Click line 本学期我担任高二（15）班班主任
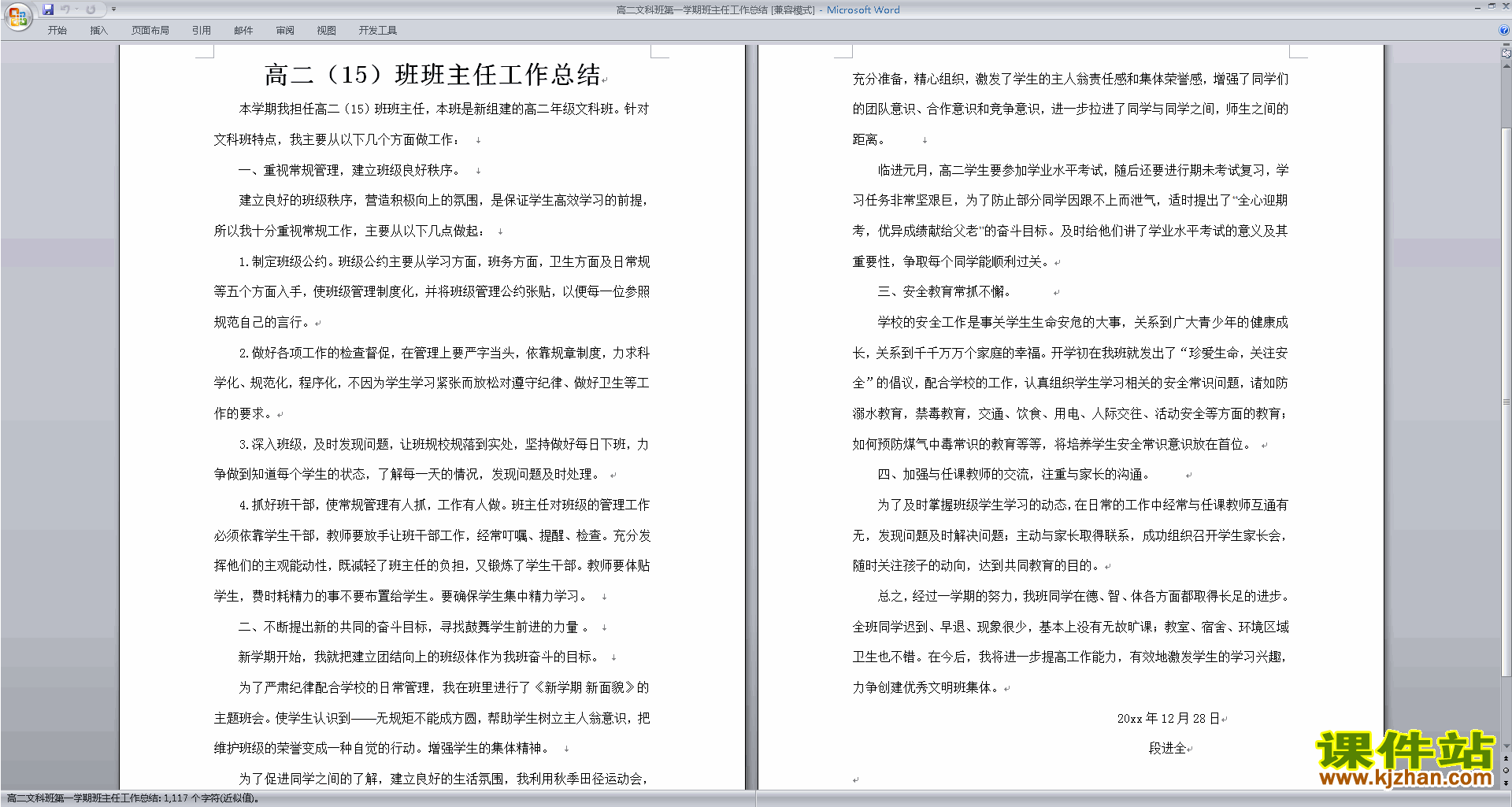Image resolution: width=1512 pixels, height=807 pixels. pyautogui.click(x=444, y=109)
